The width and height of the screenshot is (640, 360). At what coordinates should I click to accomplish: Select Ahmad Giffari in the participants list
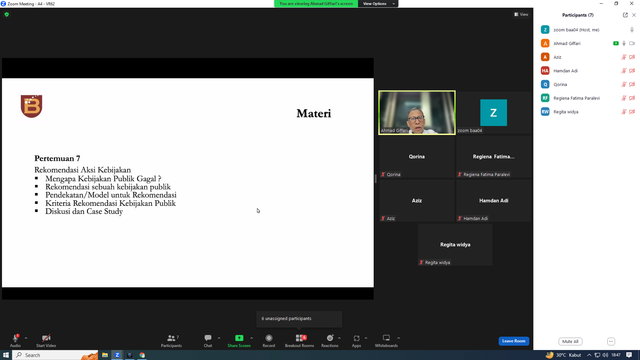587,43
